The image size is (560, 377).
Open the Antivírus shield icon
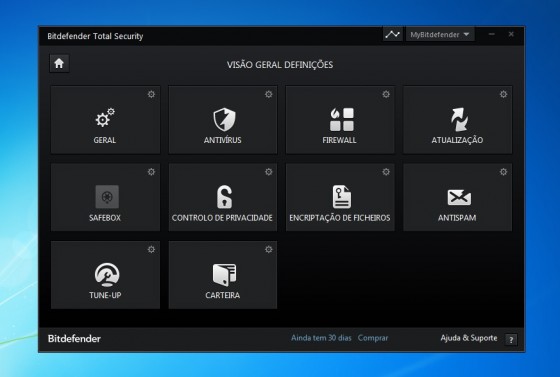pyautogui.click(x=224, y=119)
